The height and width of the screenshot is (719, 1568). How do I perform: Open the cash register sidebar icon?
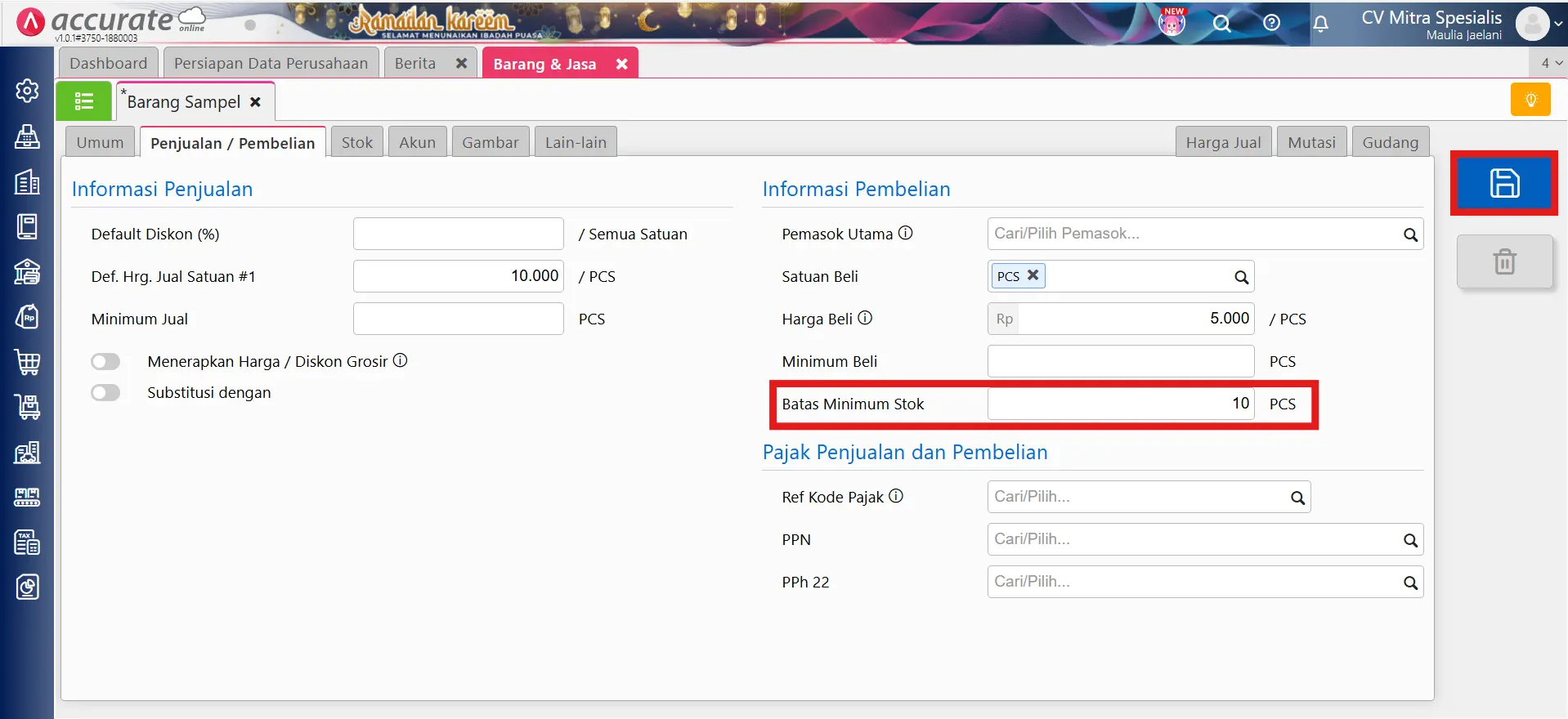click(27, 136)
